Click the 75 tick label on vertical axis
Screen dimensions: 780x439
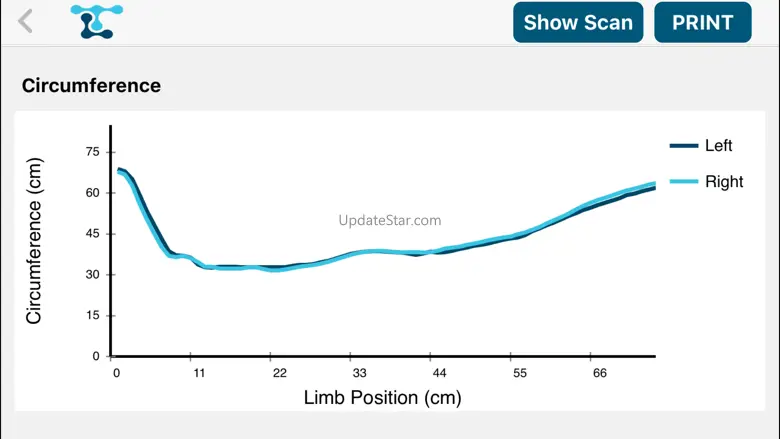point(93,152)
